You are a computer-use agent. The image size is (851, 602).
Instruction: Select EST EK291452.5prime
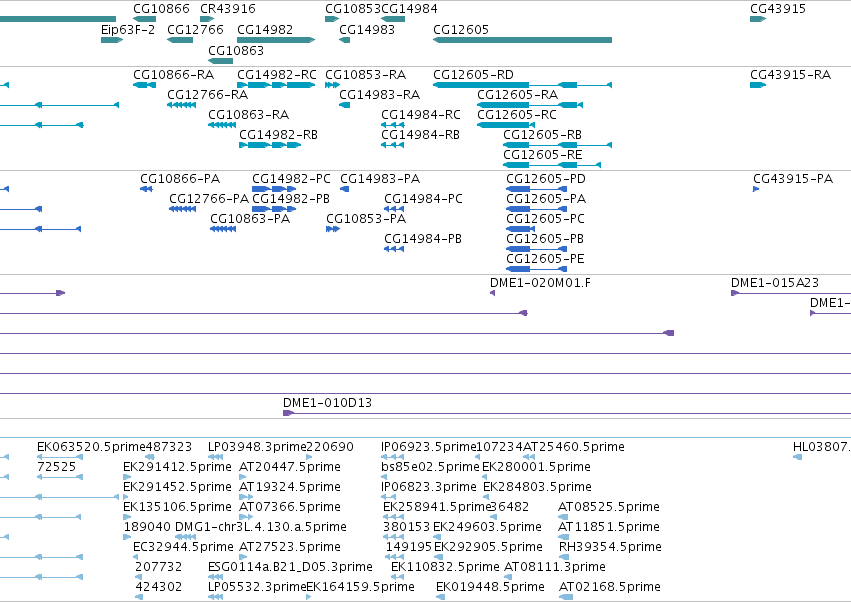click(x=177, y=487)
